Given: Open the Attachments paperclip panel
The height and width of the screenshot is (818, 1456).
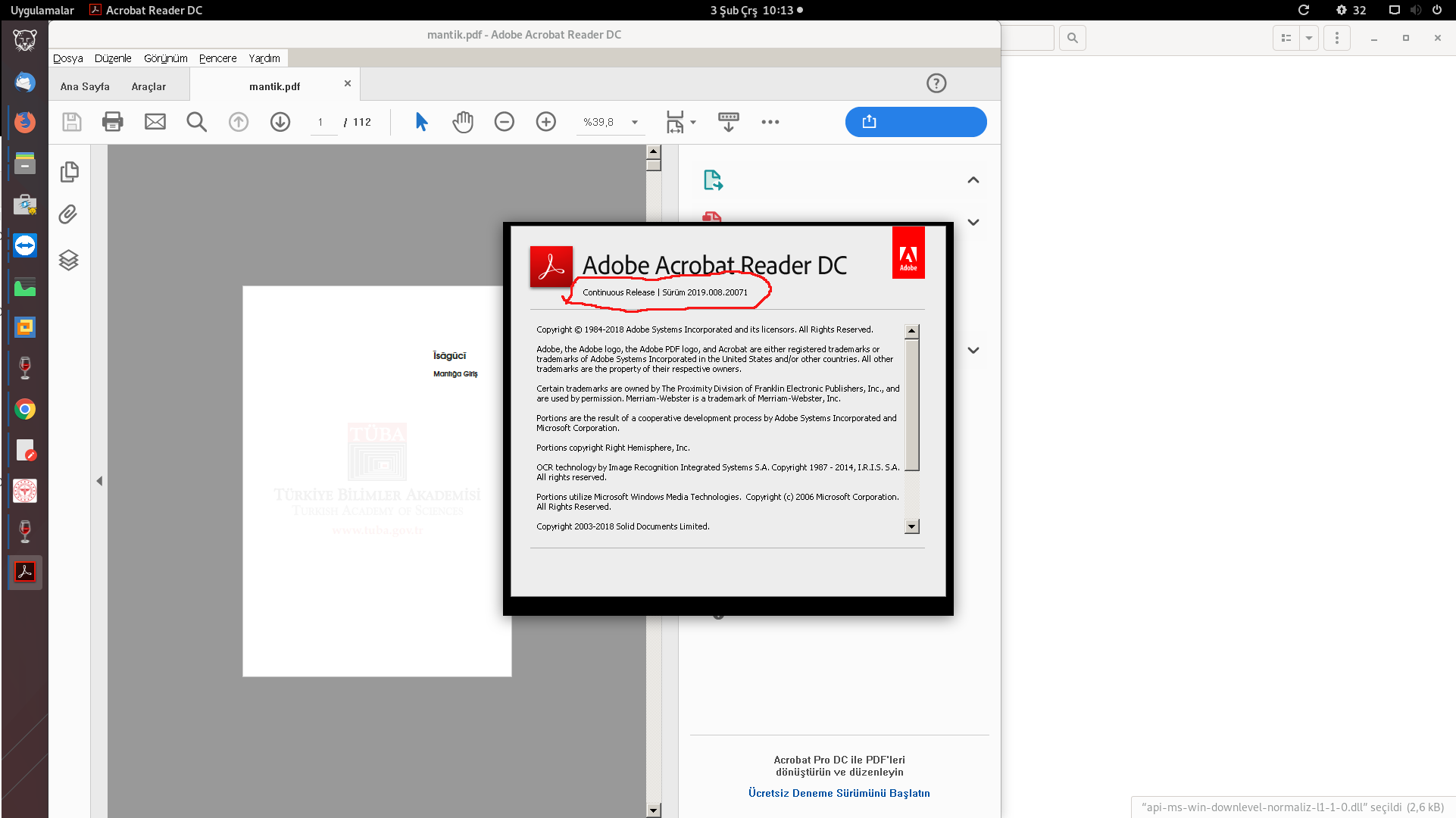Looking at the screenshot, I should click(68, 215).
